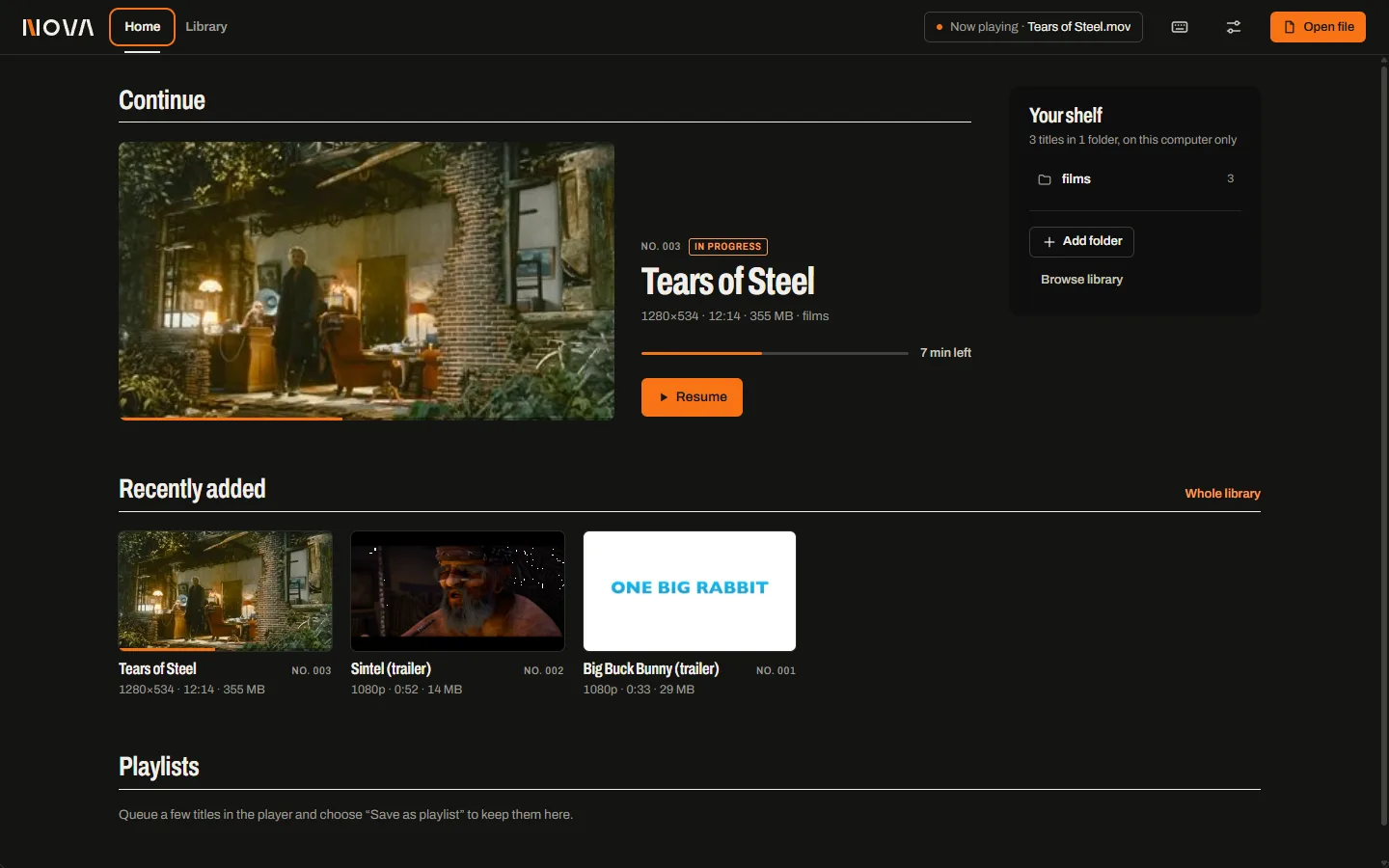Open the Tears of Steel recently added thumbnail
This screenshot has width=1389, height=868.
226,591
